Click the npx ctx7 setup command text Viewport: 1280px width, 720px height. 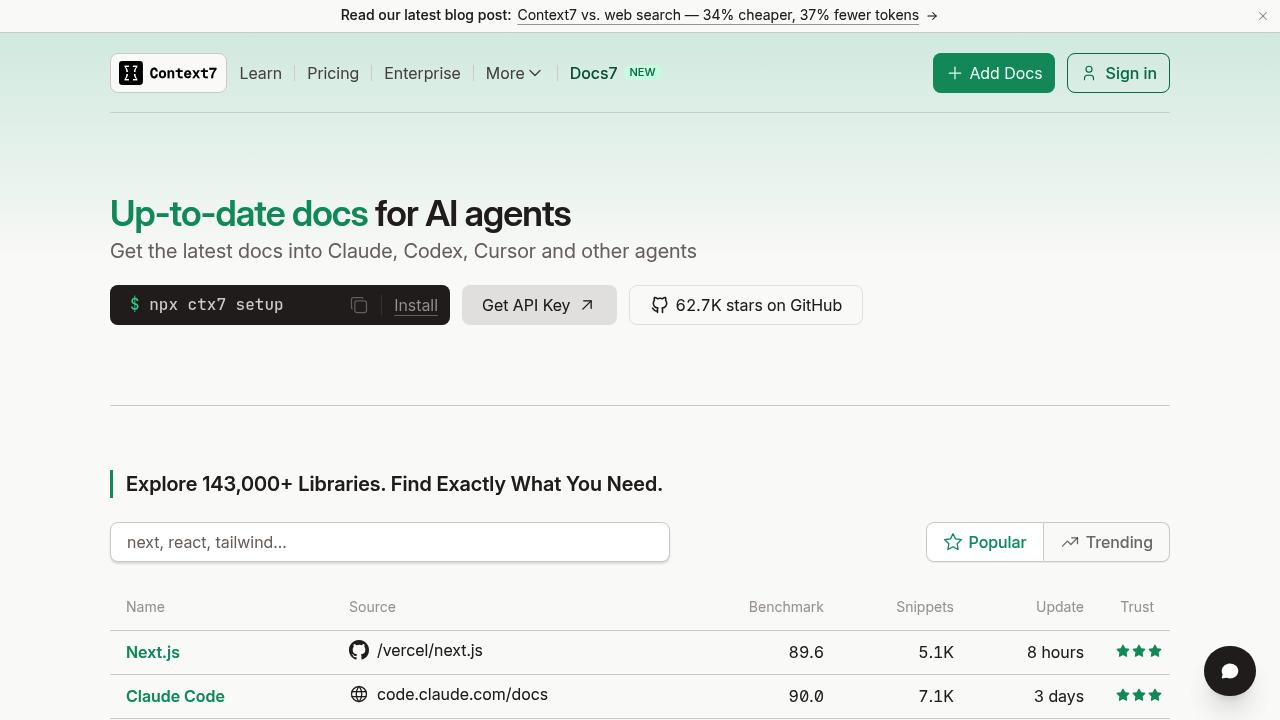[x=216, y=305]
